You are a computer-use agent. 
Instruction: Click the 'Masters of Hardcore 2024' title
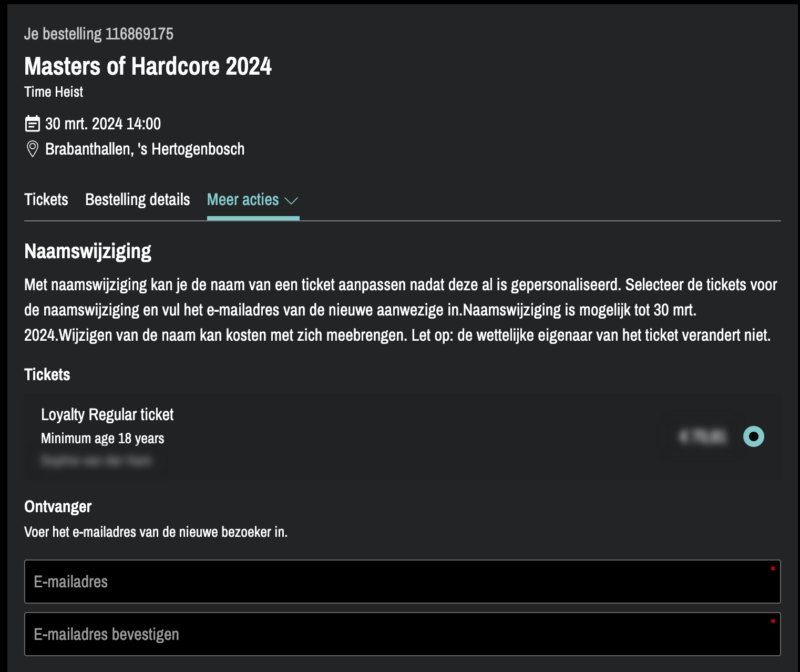point(148,66)
